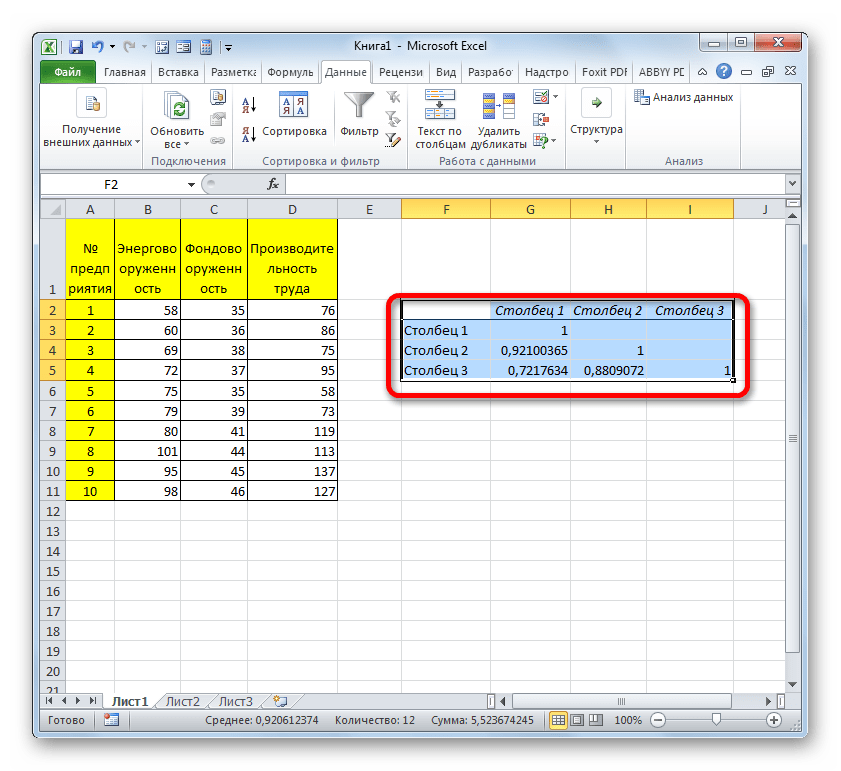Open Анализ данных tool
The image size is (841, 771).
683,97
